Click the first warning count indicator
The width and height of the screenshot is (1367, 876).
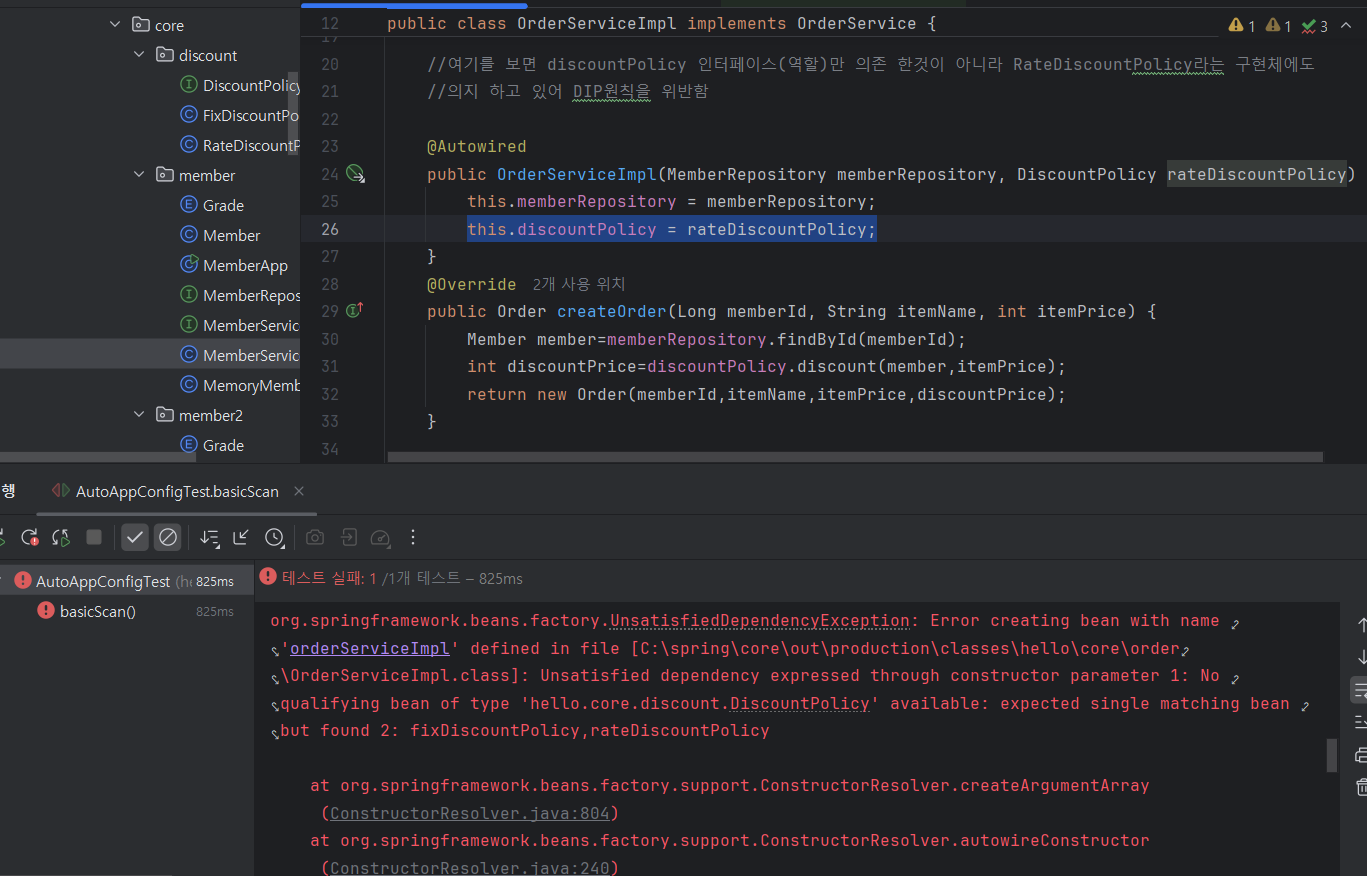tap(1242, 26)
